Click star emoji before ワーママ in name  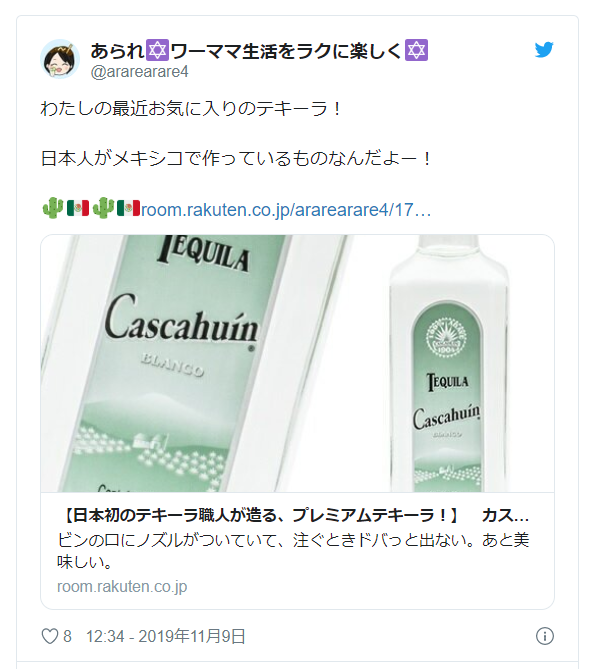coord(157,51)
